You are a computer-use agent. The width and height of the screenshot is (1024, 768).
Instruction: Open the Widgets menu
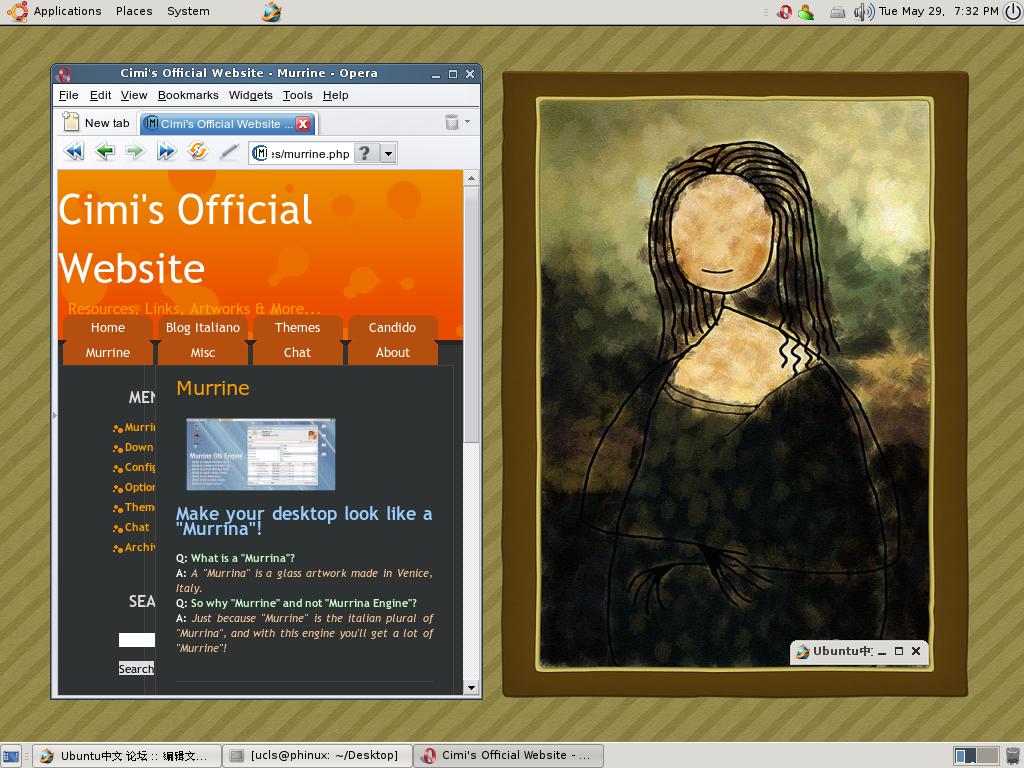251,95
